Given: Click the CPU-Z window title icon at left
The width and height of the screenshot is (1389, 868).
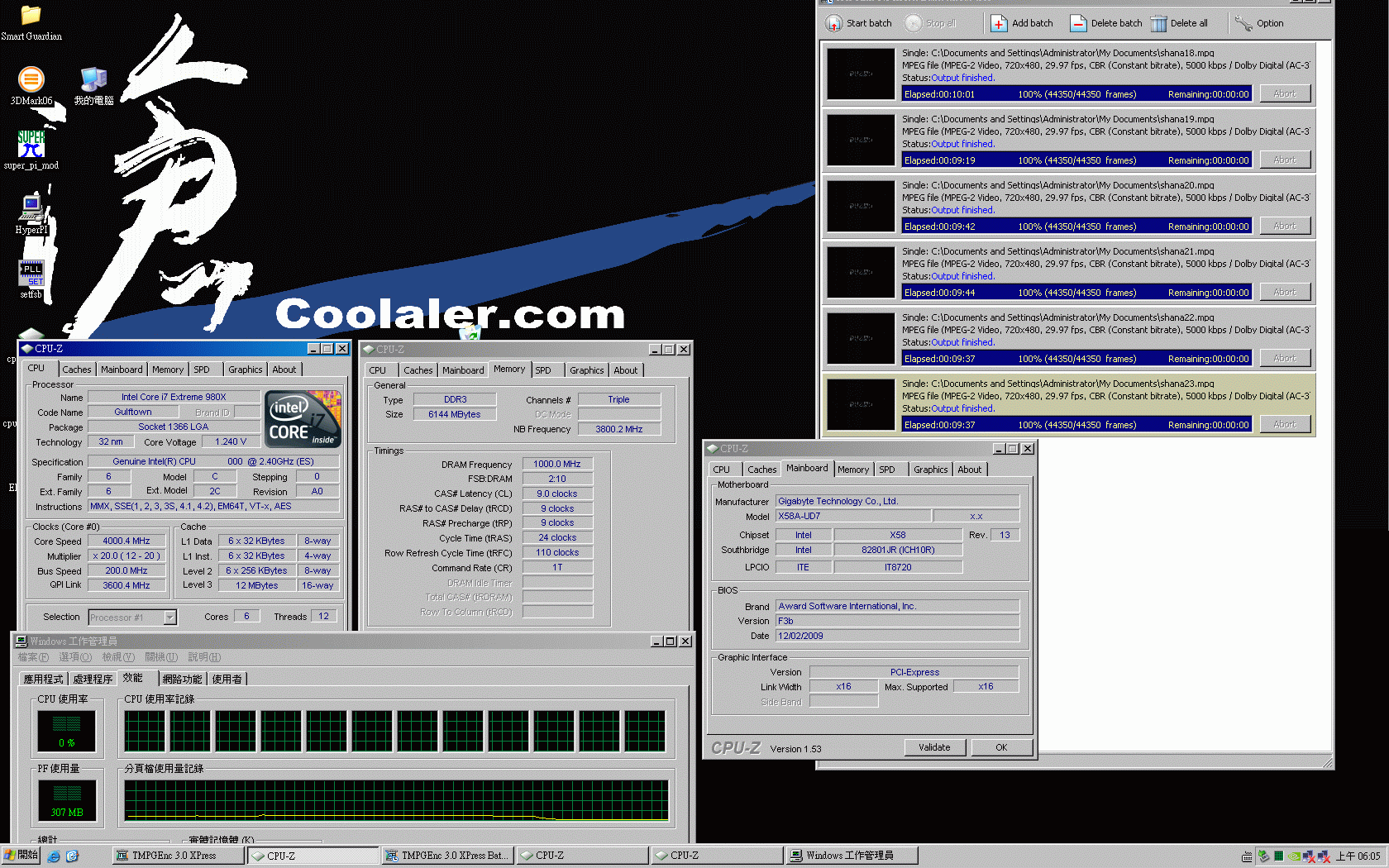Looking at the screenshot, I should pyautogui.click(x=26, y=349).
